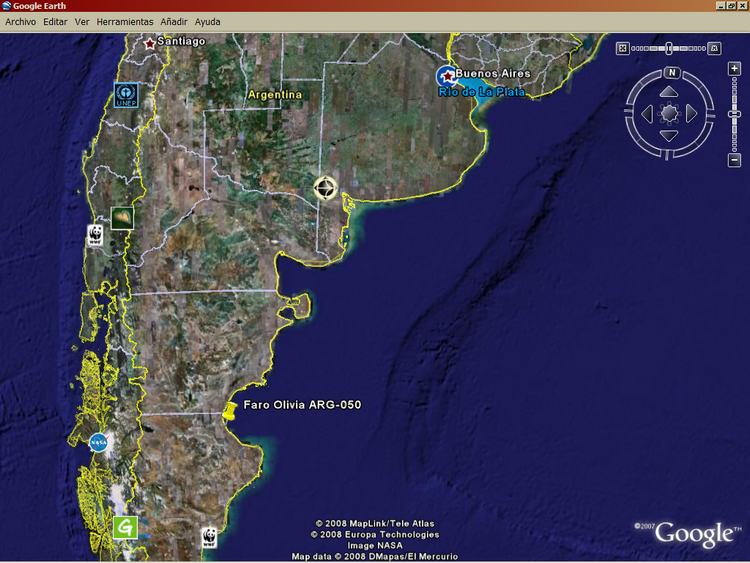This screenshot has width=750, height=563.
Task: Click the NASA logo placemark
Action: (99, 443)
